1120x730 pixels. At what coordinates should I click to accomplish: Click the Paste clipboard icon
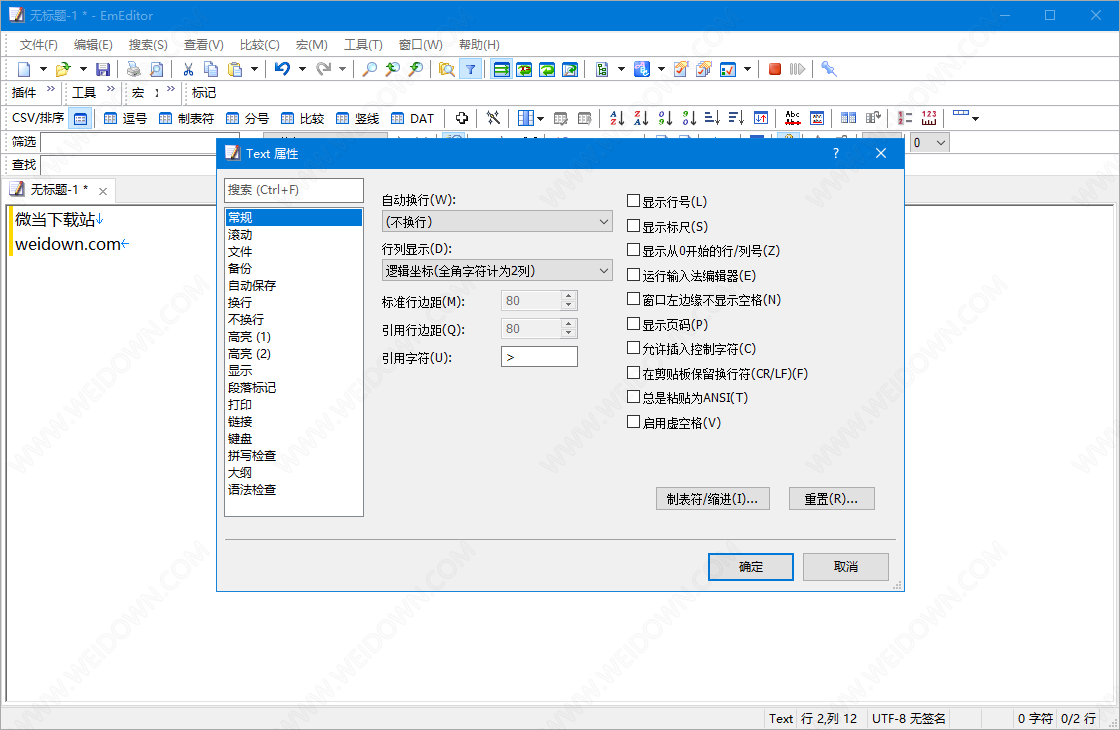coord(234,69)
